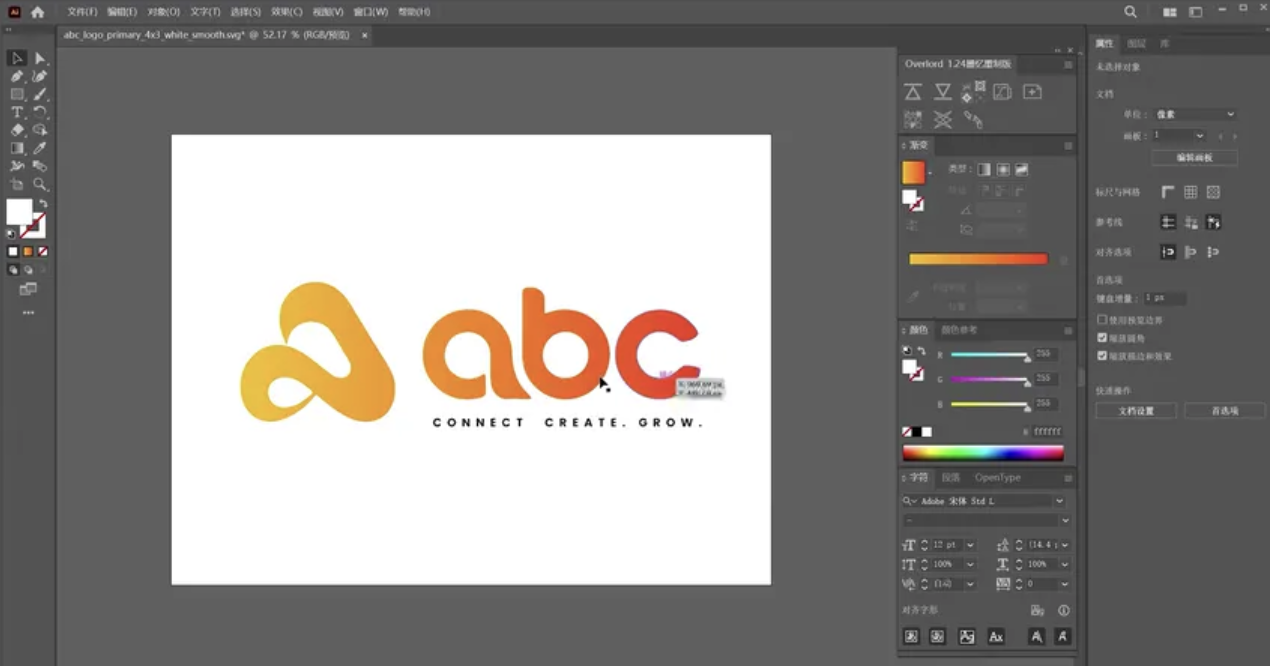Go to Illustrator Home screen
The height and width of the screenshot is (666, 1270).
pos(38,12)
